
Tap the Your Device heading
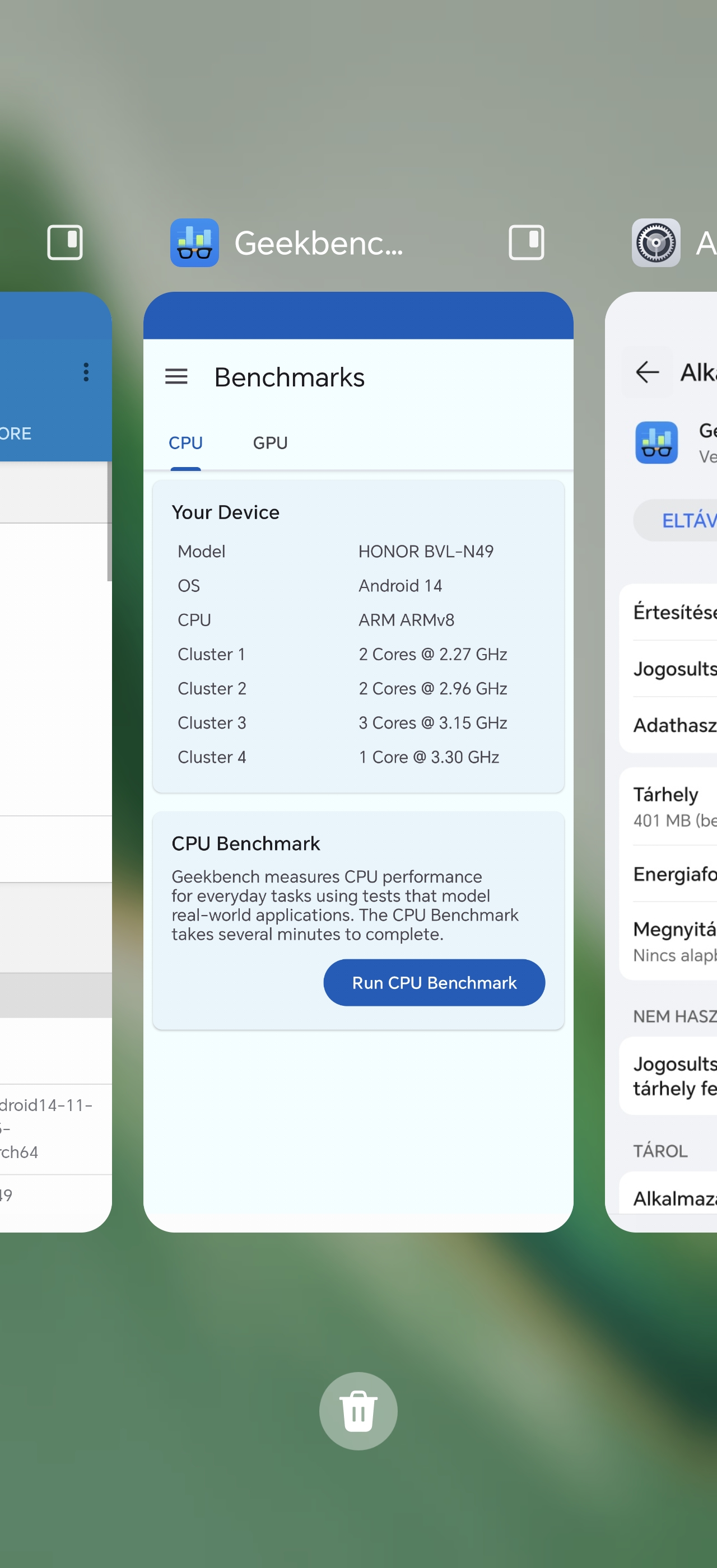225,512
